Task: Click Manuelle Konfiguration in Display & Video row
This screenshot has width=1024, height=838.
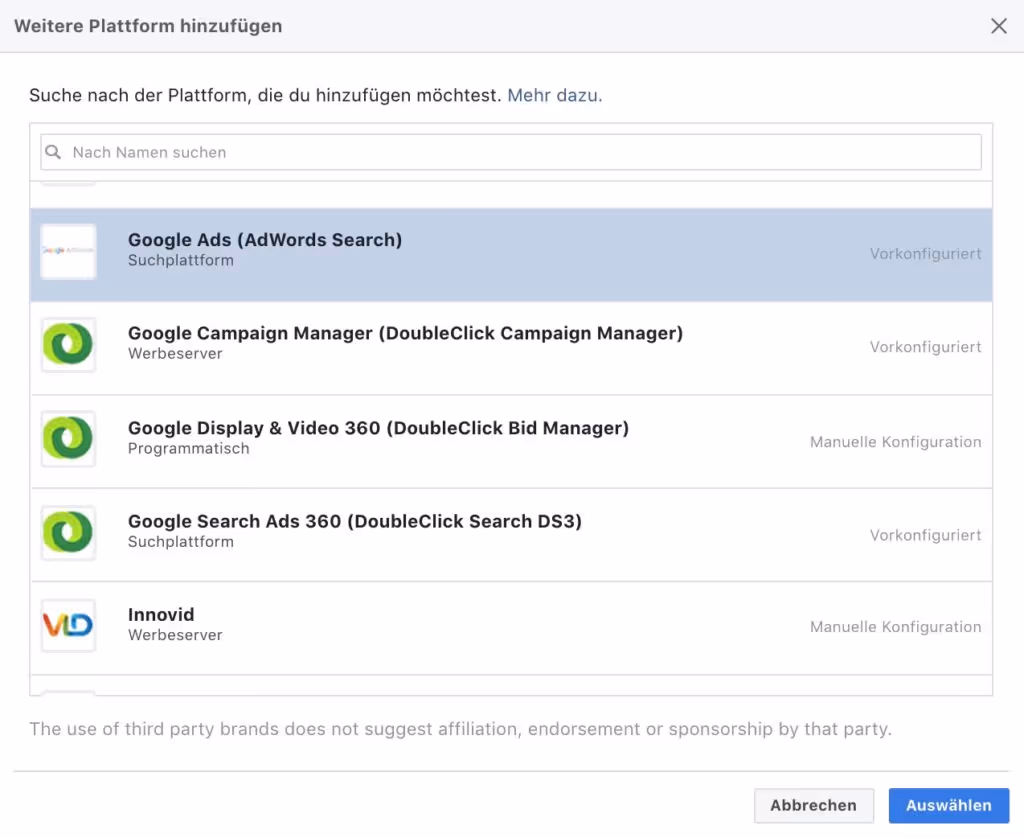Action: point(895,442)
